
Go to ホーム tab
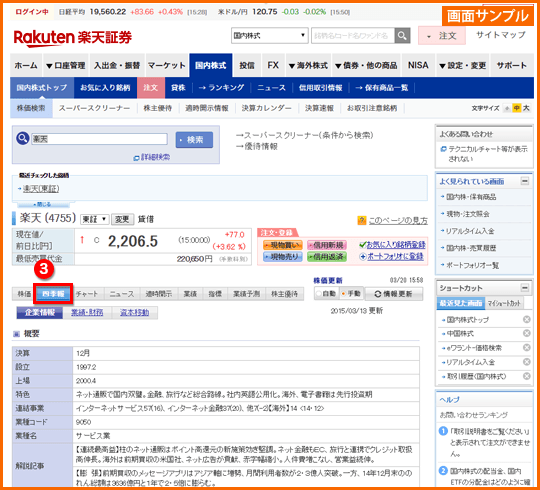pos(26,65)
